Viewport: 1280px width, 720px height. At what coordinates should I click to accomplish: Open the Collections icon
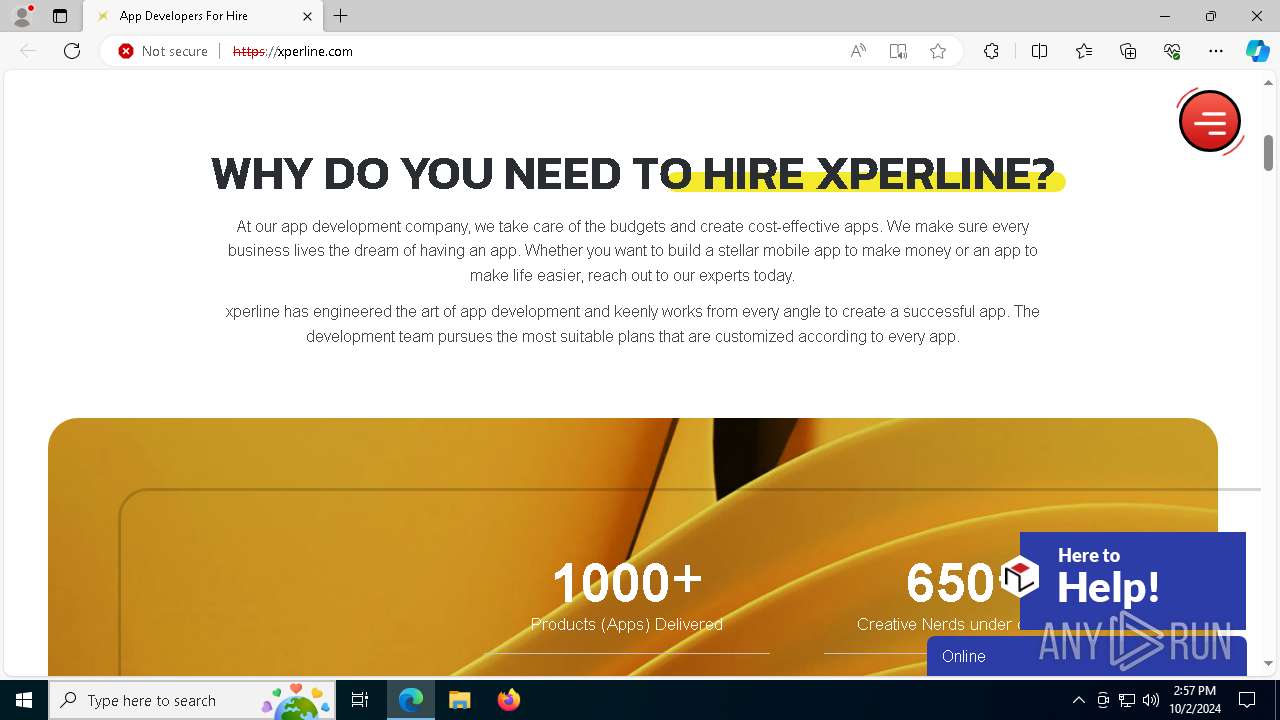(1128, 51)
